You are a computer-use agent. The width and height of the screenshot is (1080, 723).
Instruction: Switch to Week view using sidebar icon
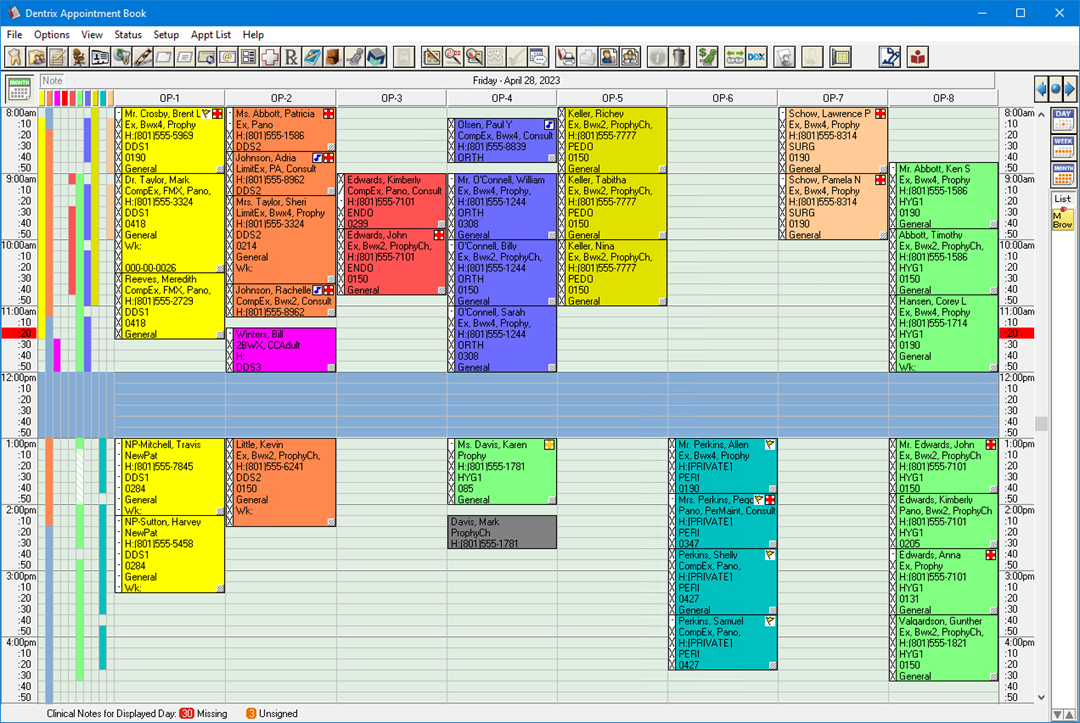(1061, 146)
